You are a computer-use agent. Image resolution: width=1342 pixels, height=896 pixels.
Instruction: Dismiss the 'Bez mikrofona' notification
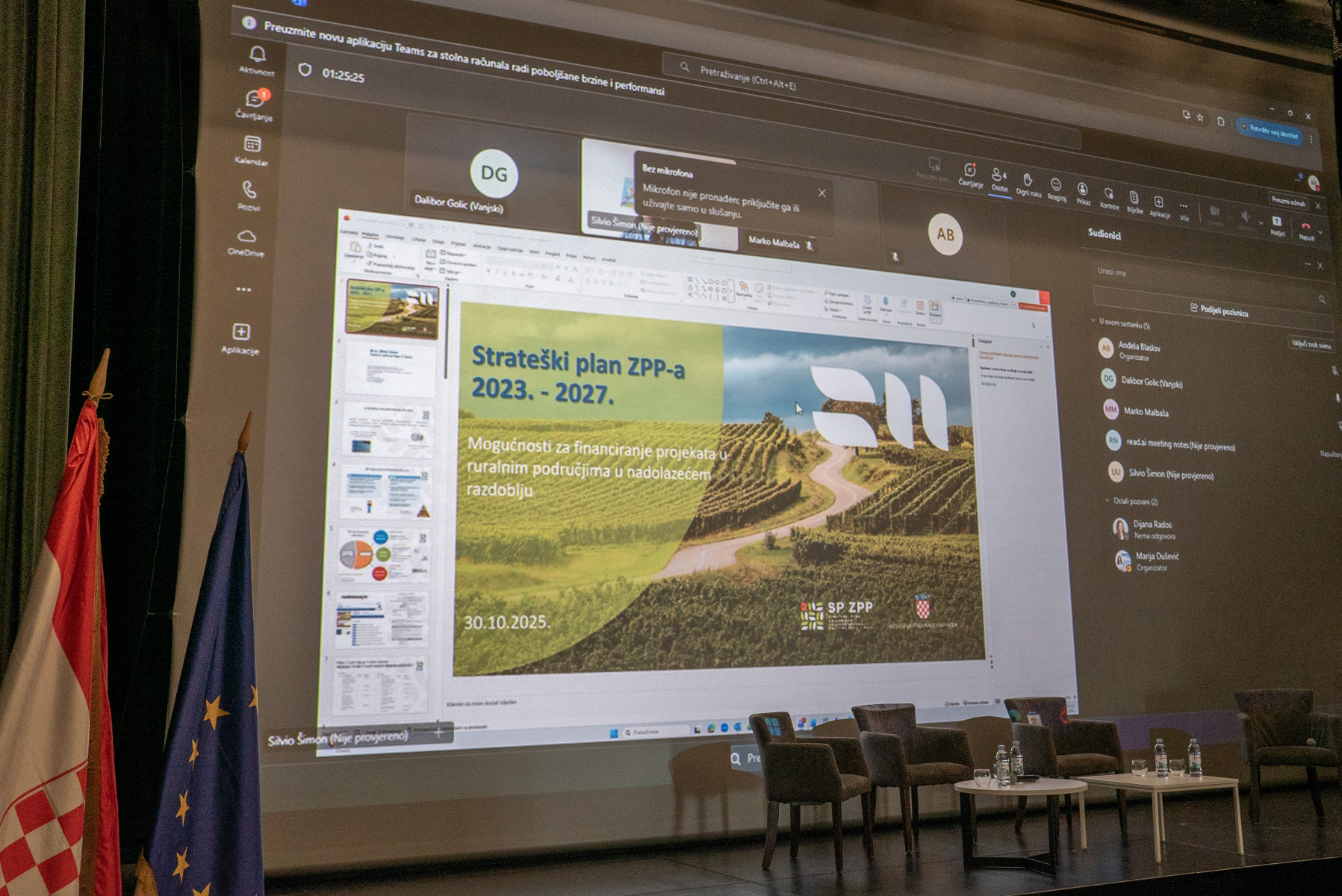point(821,193)
